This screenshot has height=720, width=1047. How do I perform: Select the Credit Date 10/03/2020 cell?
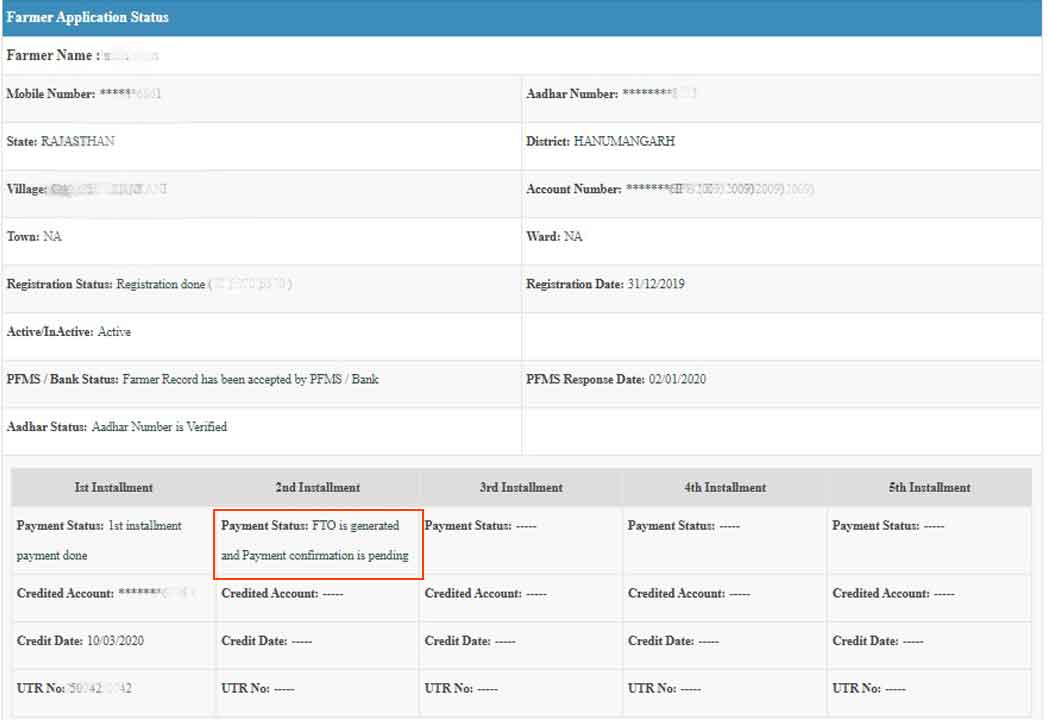80,641
